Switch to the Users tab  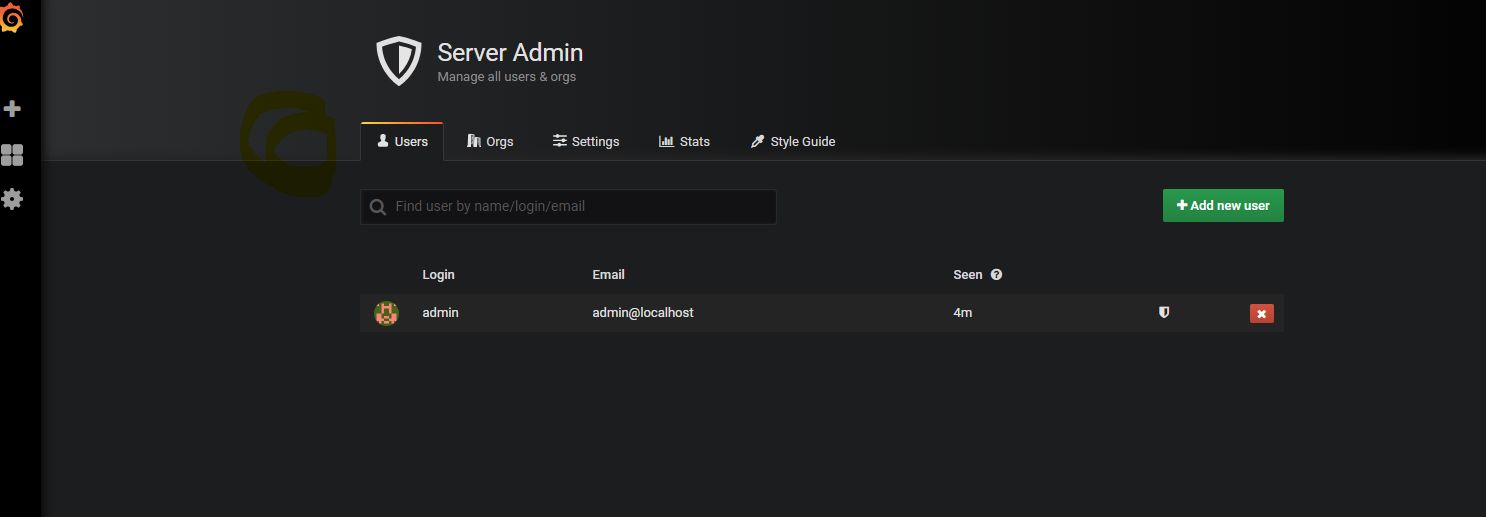(402, 141)
